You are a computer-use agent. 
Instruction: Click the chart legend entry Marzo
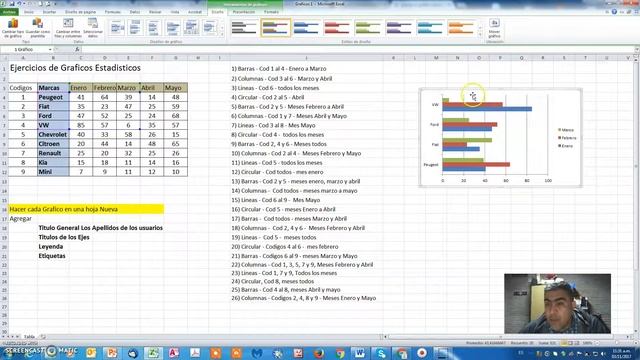(566, 130)
